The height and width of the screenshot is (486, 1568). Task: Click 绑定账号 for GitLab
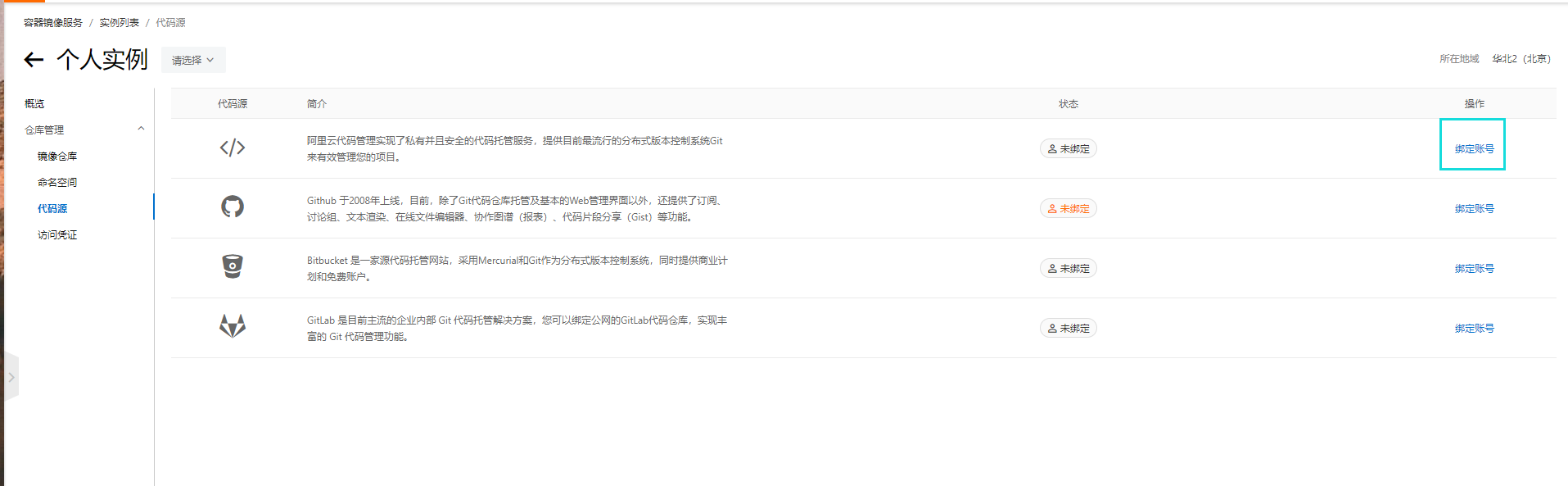point(1474,329)
